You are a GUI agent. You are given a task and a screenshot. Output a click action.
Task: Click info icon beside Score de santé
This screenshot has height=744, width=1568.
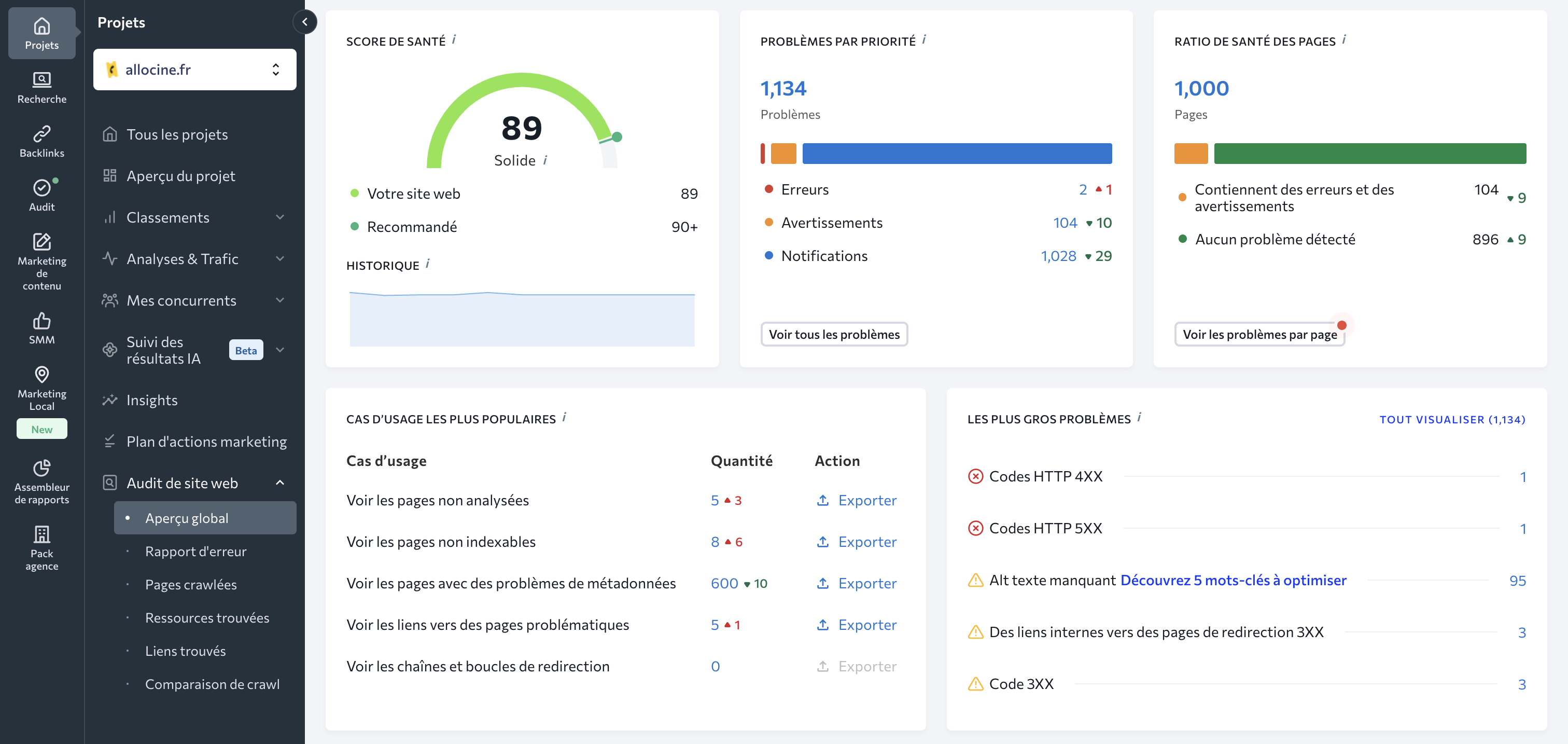coord(454,39)
